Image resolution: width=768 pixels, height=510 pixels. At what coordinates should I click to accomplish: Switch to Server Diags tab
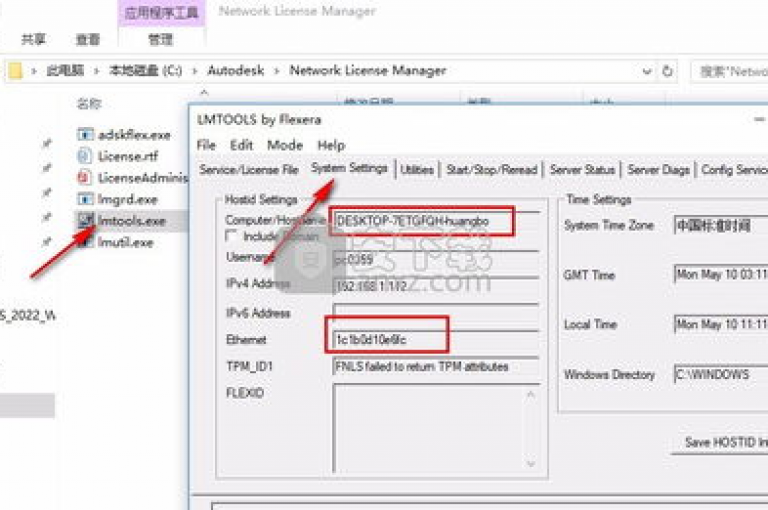[658, 170]
